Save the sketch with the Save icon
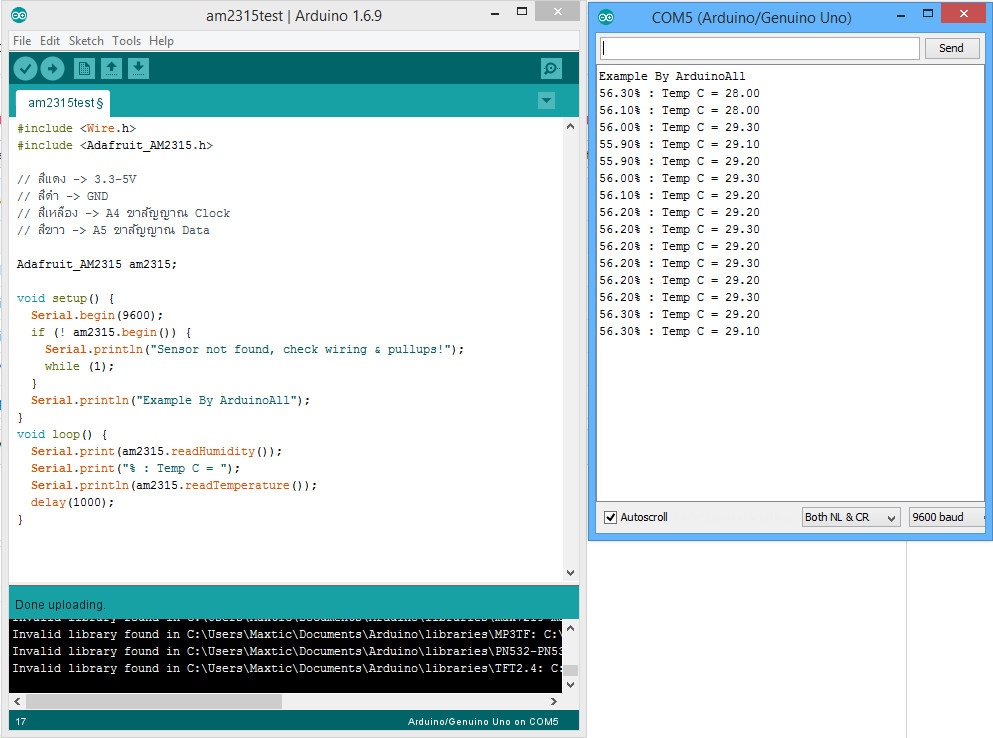Screen dimensions: 993x738 pos(139,68)
